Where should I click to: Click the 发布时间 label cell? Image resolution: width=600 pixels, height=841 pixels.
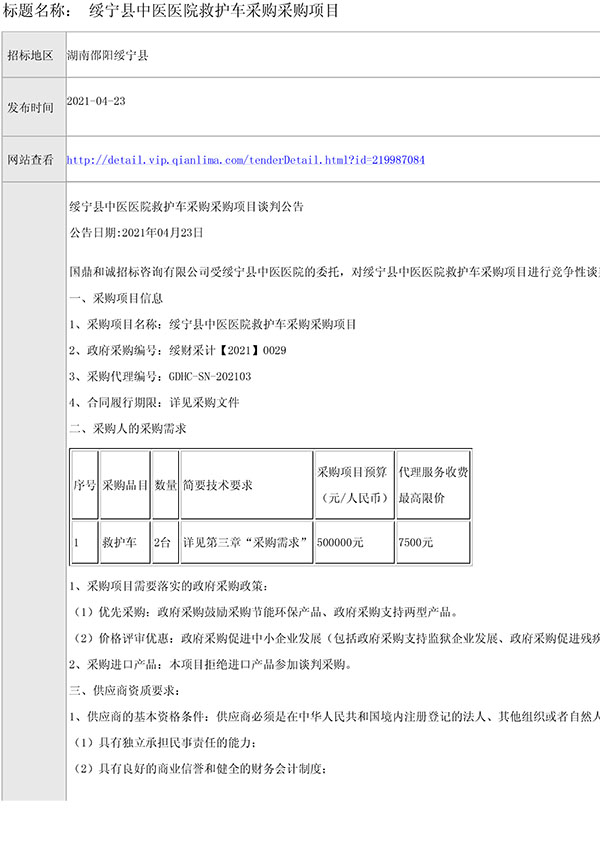(x=34, y=107)
